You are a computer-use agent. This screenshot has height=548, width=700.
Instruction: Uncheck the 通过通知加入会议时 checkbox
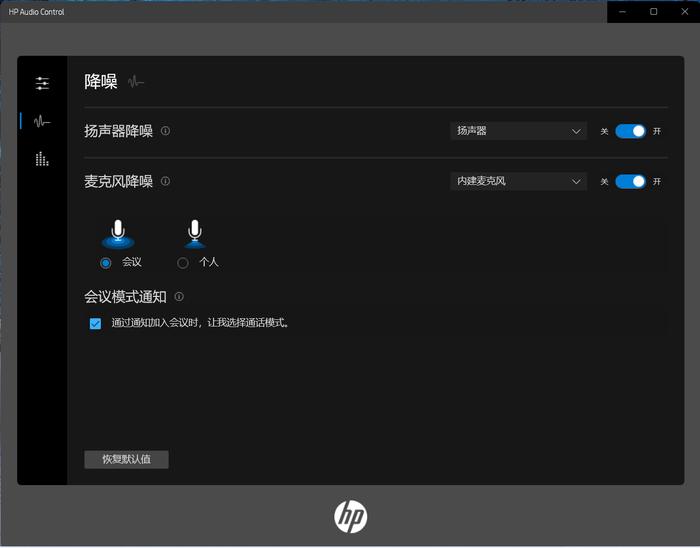point(95,323)
